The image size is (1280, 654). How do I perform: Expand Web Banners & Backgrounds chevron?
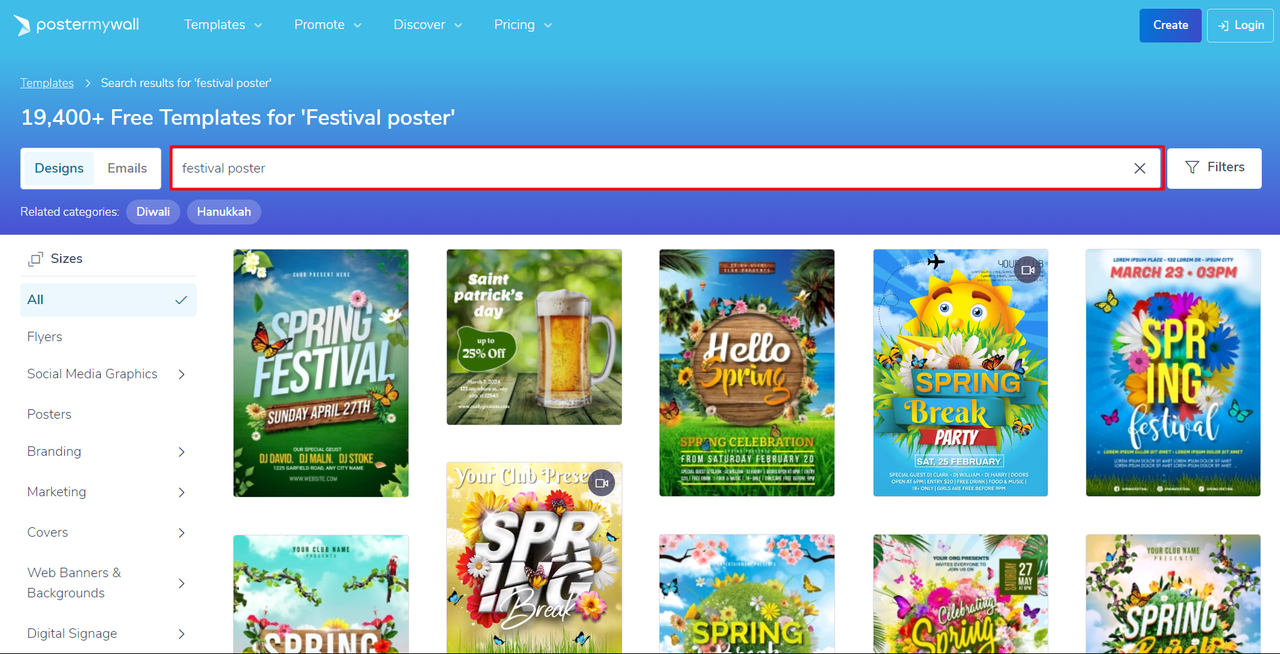(181, 583)
